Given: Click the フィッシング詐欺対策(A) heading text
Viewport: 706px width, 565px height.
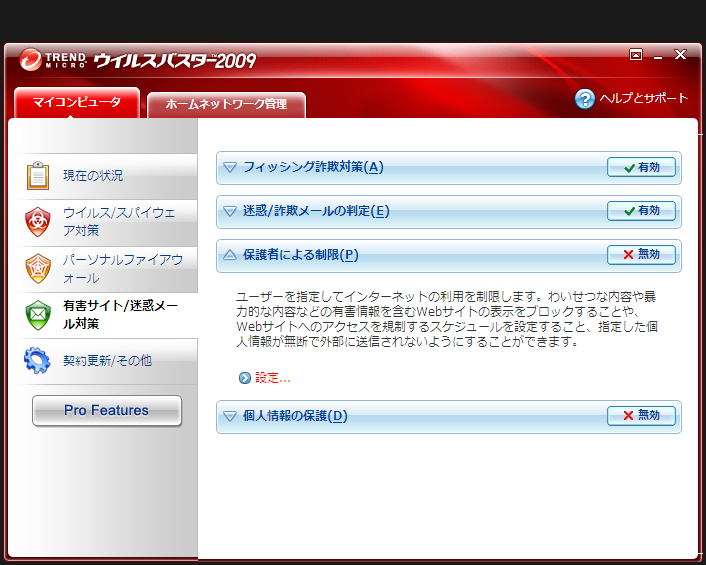Looking at the screenshot, I should point(313,167).
